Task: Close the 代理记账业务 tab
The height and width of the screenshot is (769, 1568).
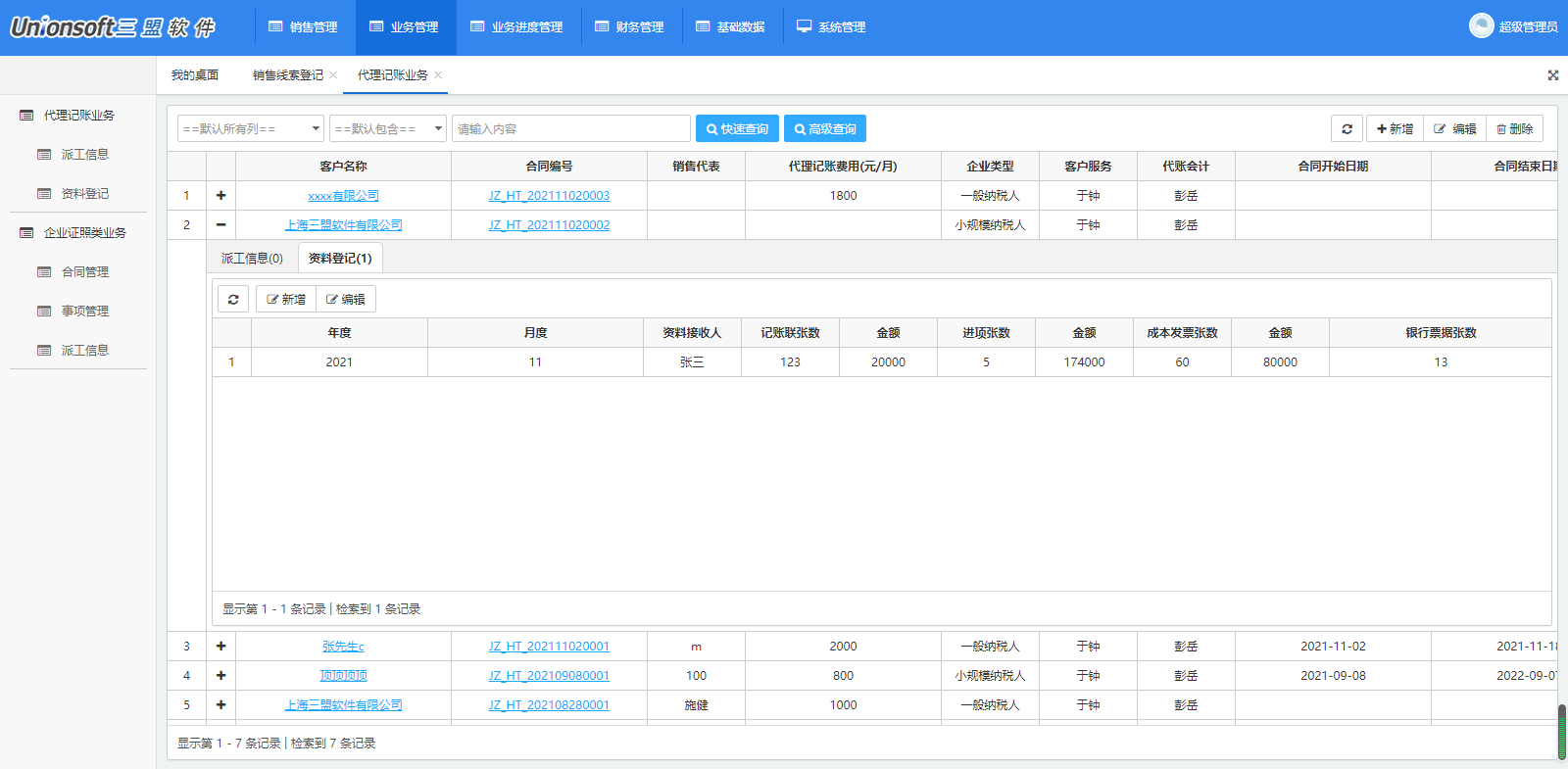Action: [x=438, y=75]
